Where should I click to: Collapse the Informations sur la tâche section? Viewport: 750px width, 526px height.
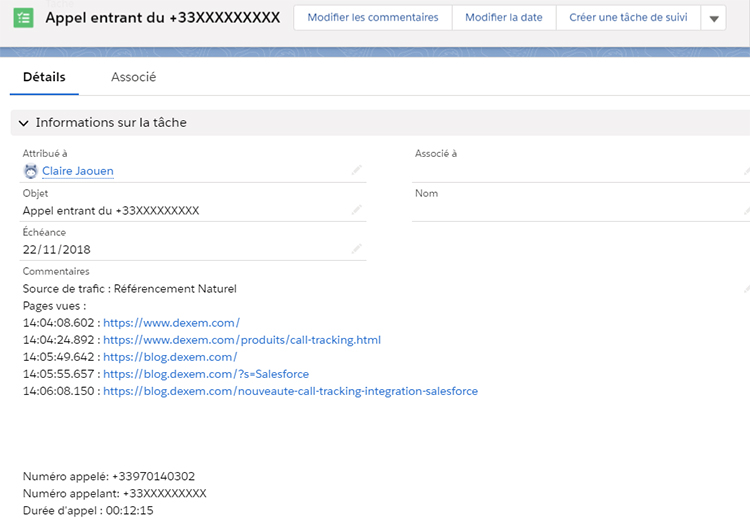tap(23, 123)
